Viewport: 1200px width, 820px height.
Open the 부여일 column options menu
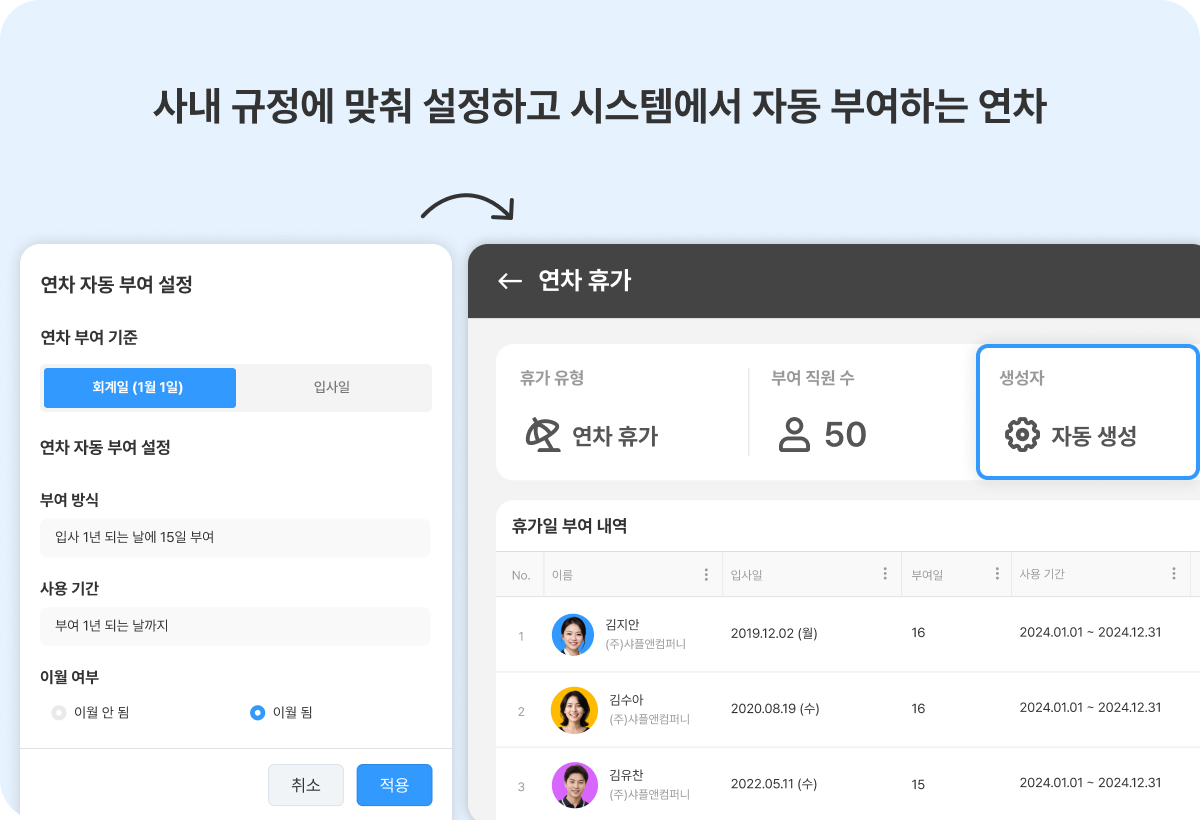(x=996, y=574)
